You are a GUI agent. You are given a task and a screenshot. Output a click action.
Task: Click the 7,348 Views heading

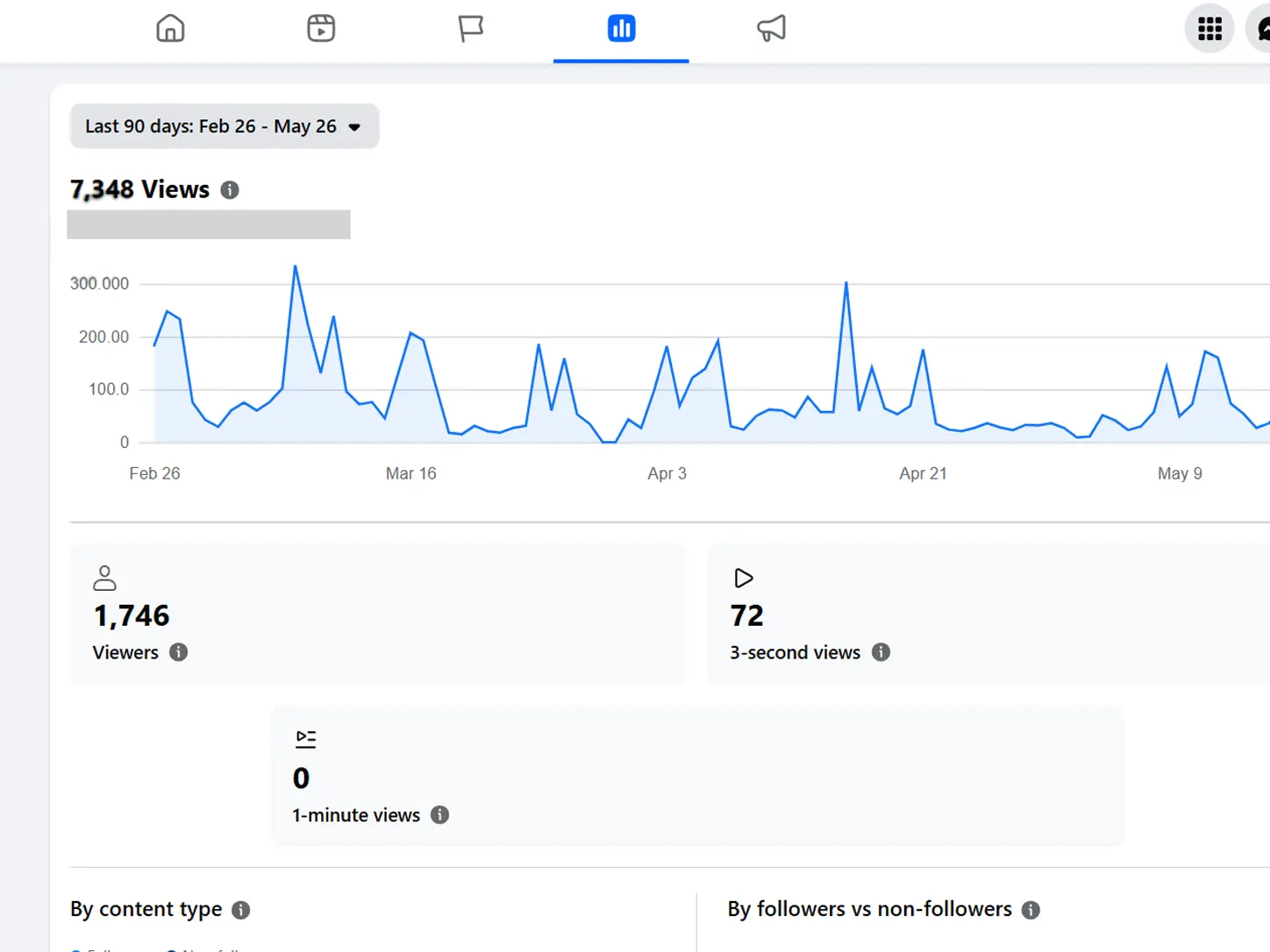click(x=140, y=189)
